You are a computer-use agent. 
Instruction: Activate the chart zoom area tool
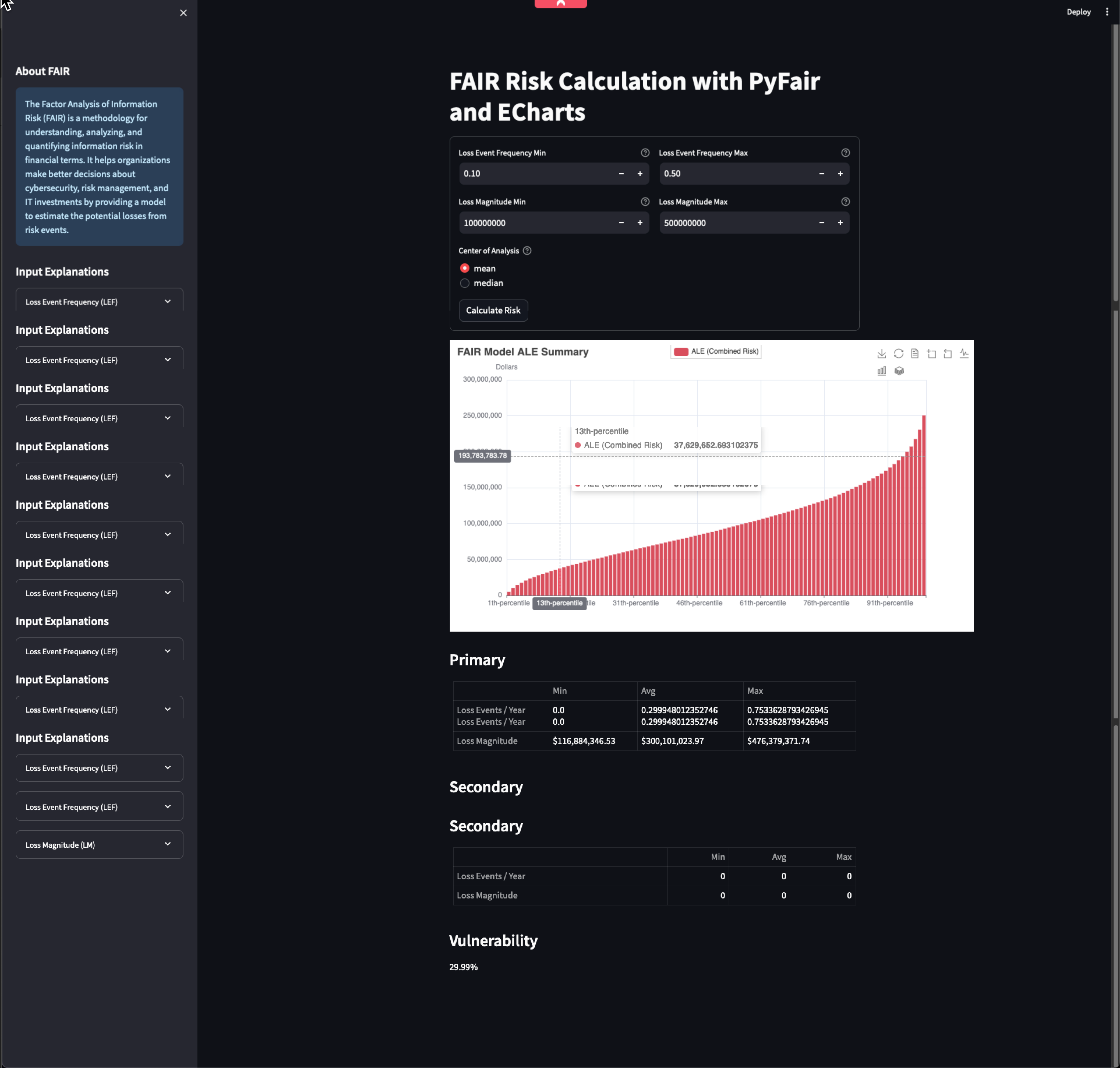click(931, 354)
